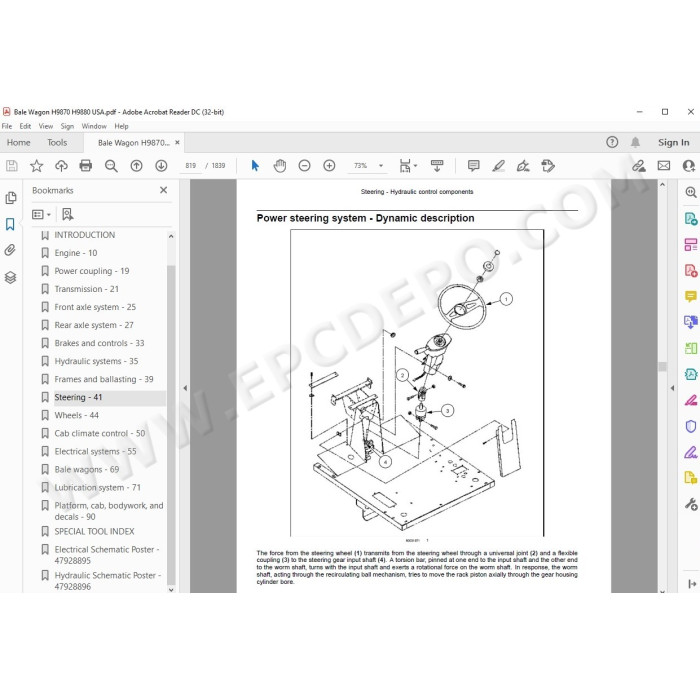700x700 pixels.
Task: Open the Window menu
Action: [94, 126]
